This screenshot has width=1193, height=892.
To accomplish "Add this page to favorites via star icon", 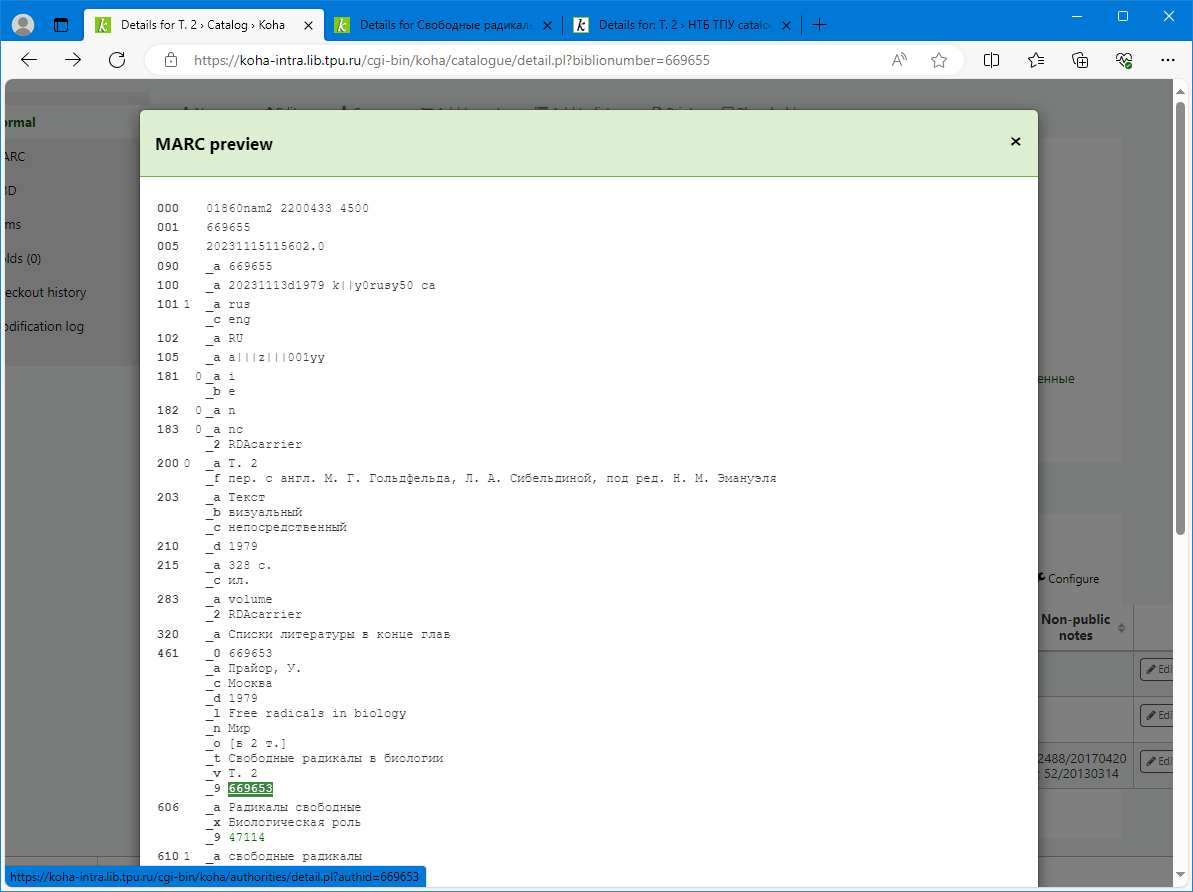I will pyautogui.click(x=939, y=60).
